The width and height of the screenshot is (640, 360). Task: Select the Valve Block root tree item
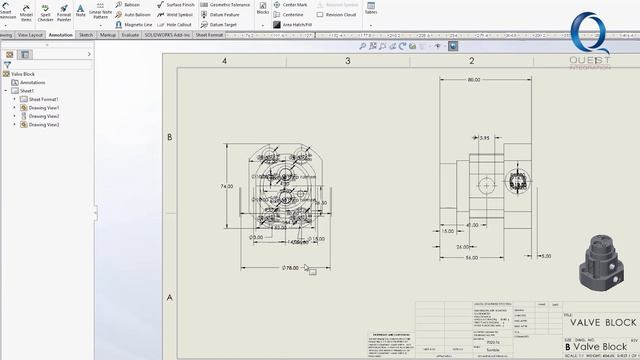[x=19, y=74]
